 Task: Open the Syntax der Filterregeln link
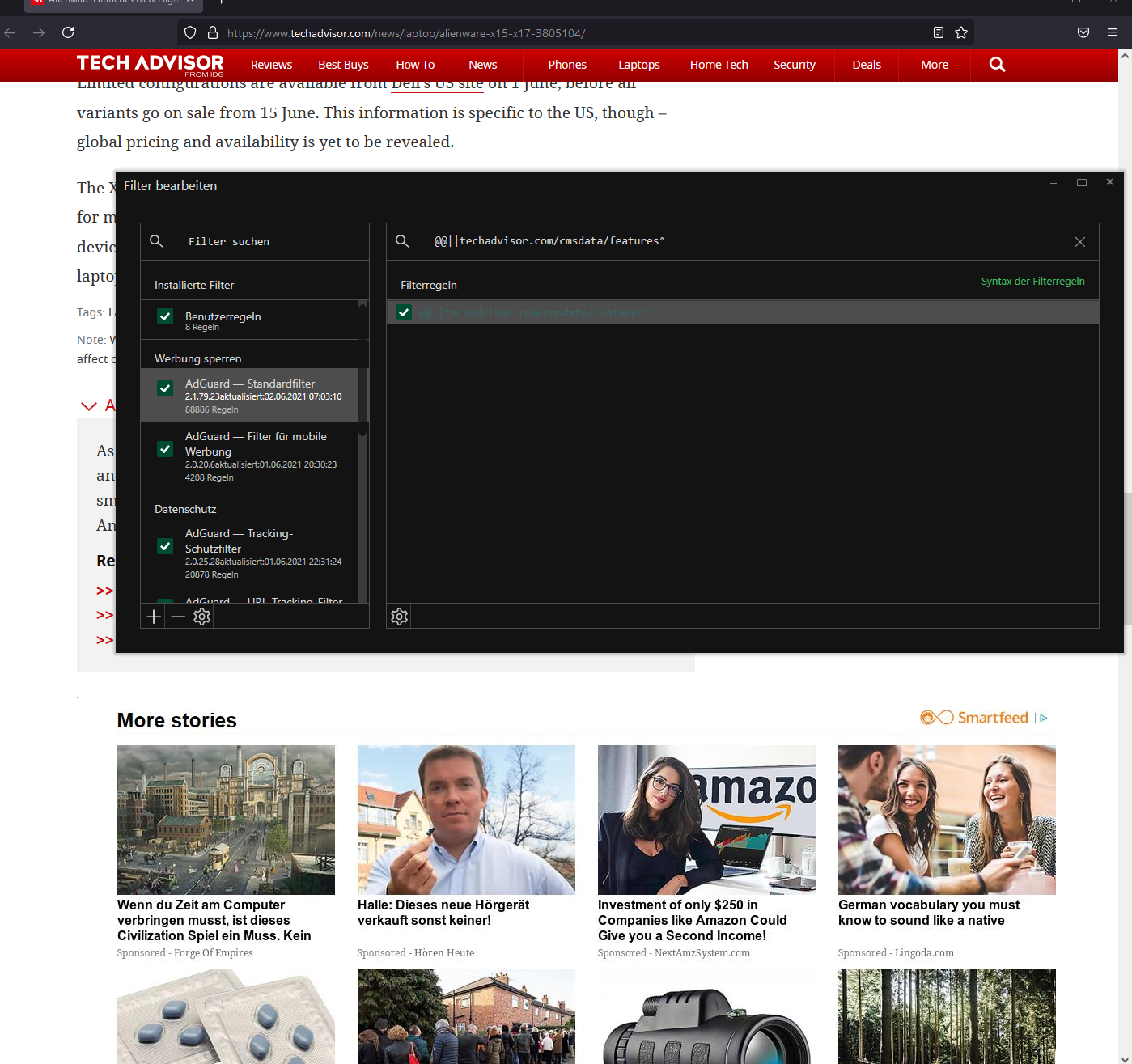(x=1033, y=281)
